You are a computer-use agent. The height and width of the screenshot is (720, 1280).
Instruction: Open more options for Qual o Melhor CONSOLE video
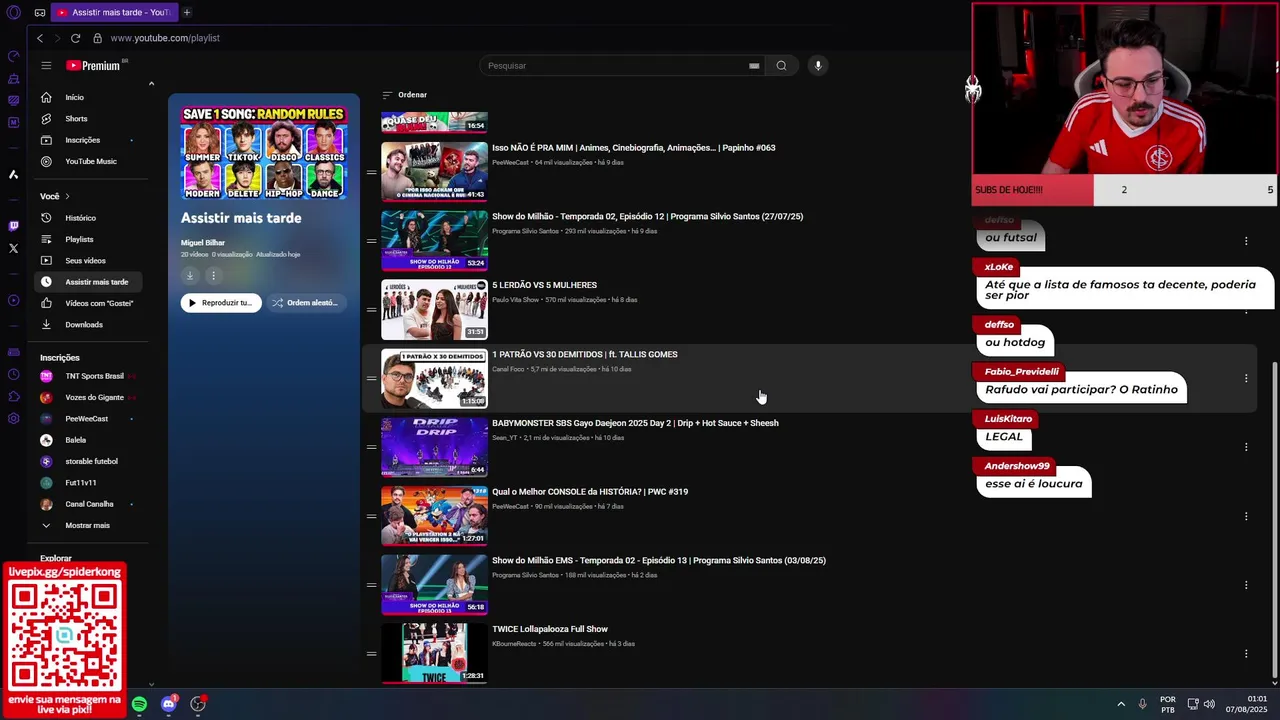tap(1246, 516)
